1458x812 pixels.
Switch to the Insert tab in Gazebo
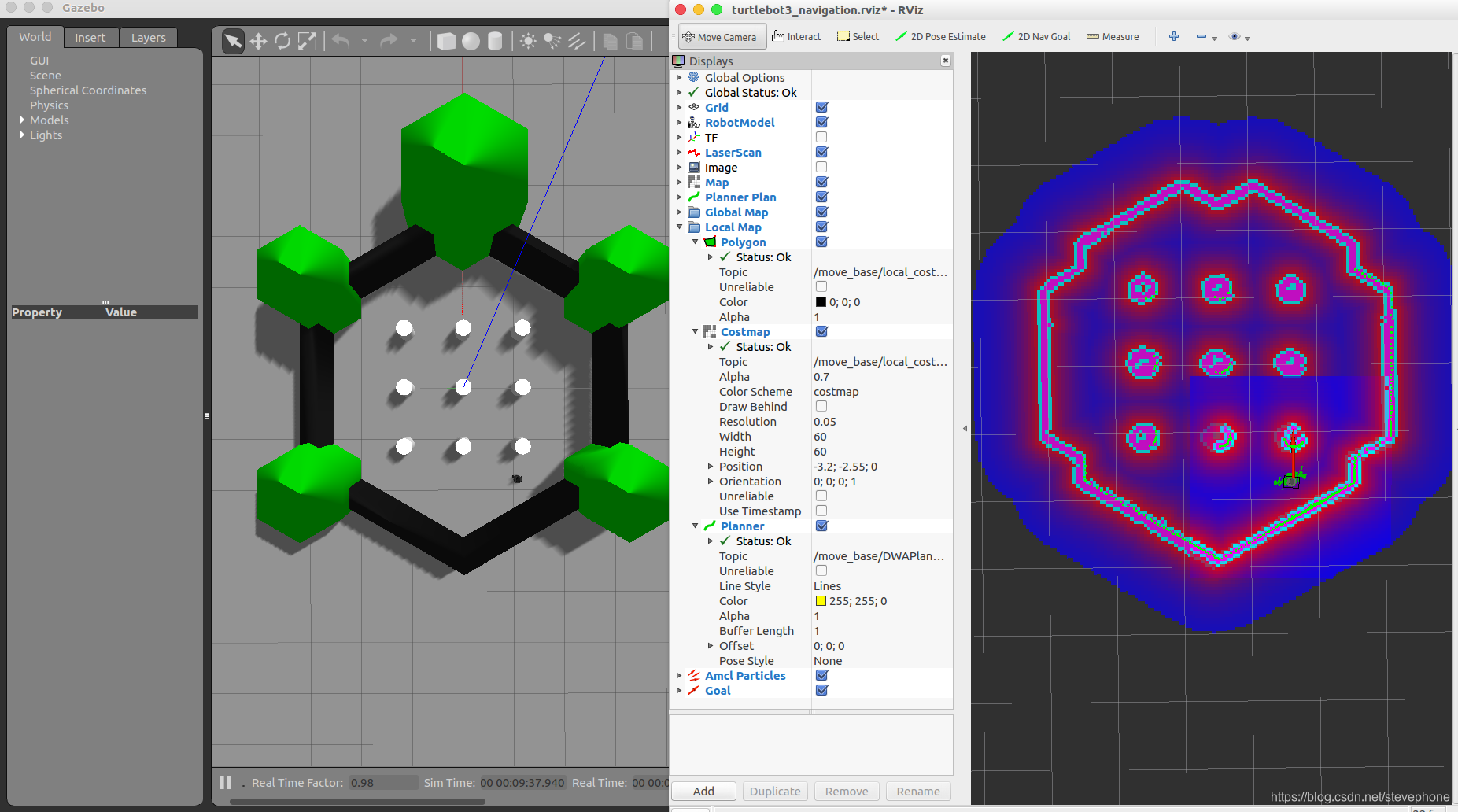pyautogui.click(x=90, y=38)
